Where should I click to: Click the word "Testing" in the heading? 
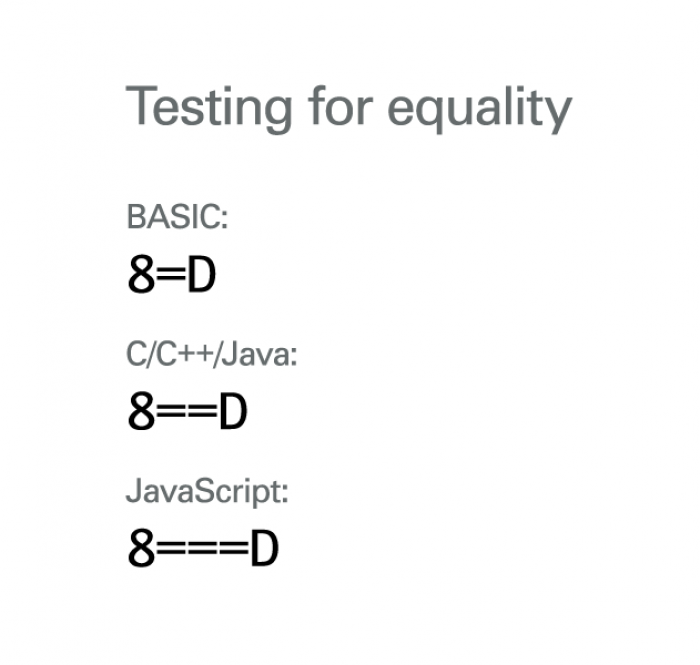point(208,108)
